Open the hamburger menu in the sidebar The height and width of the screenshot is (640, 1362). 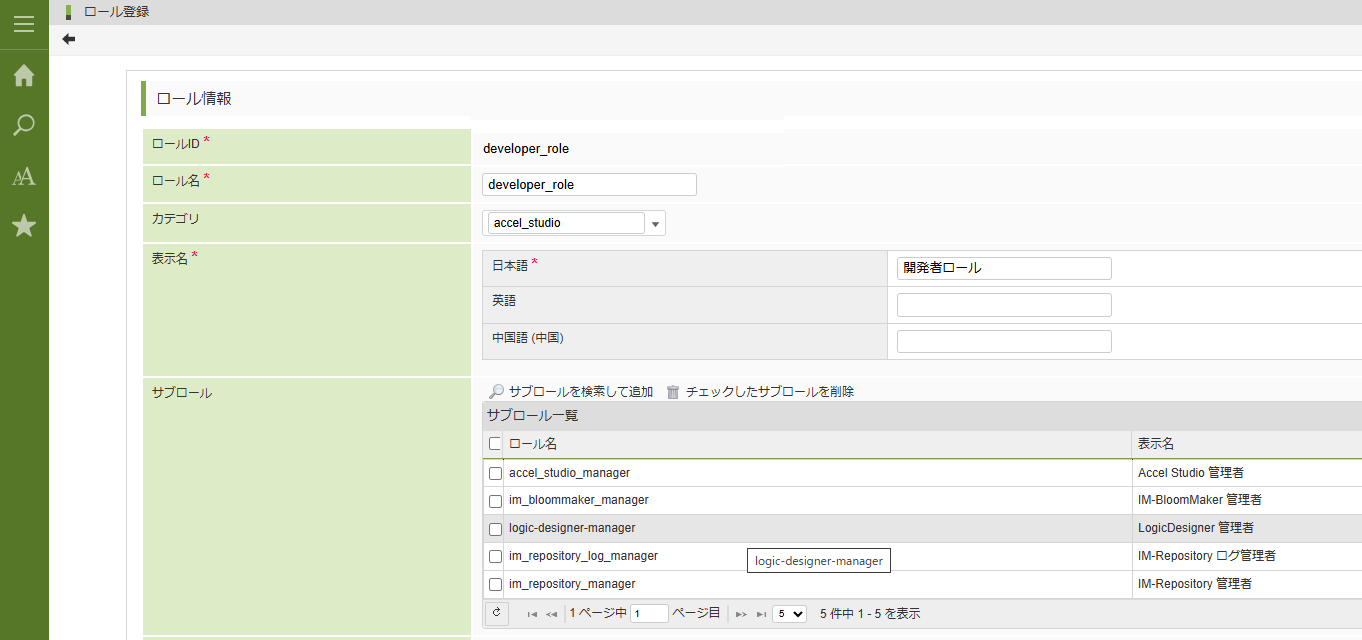(x=24, y=24)
